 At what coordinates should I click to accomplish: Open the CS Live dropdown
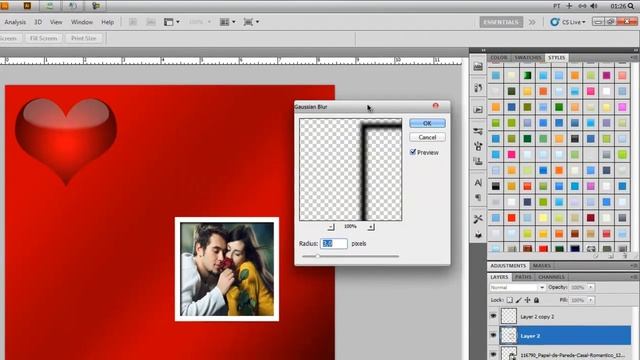coord(568,22)
